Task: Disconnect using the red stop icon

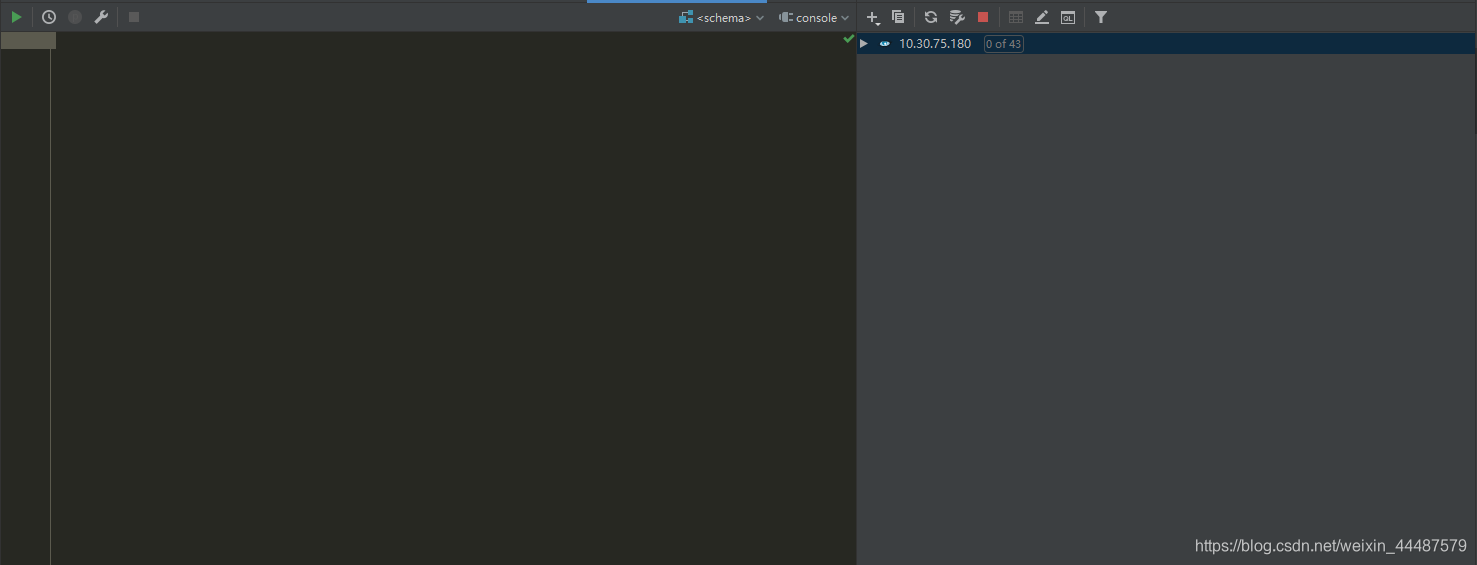Action: (x=983, y=17)
